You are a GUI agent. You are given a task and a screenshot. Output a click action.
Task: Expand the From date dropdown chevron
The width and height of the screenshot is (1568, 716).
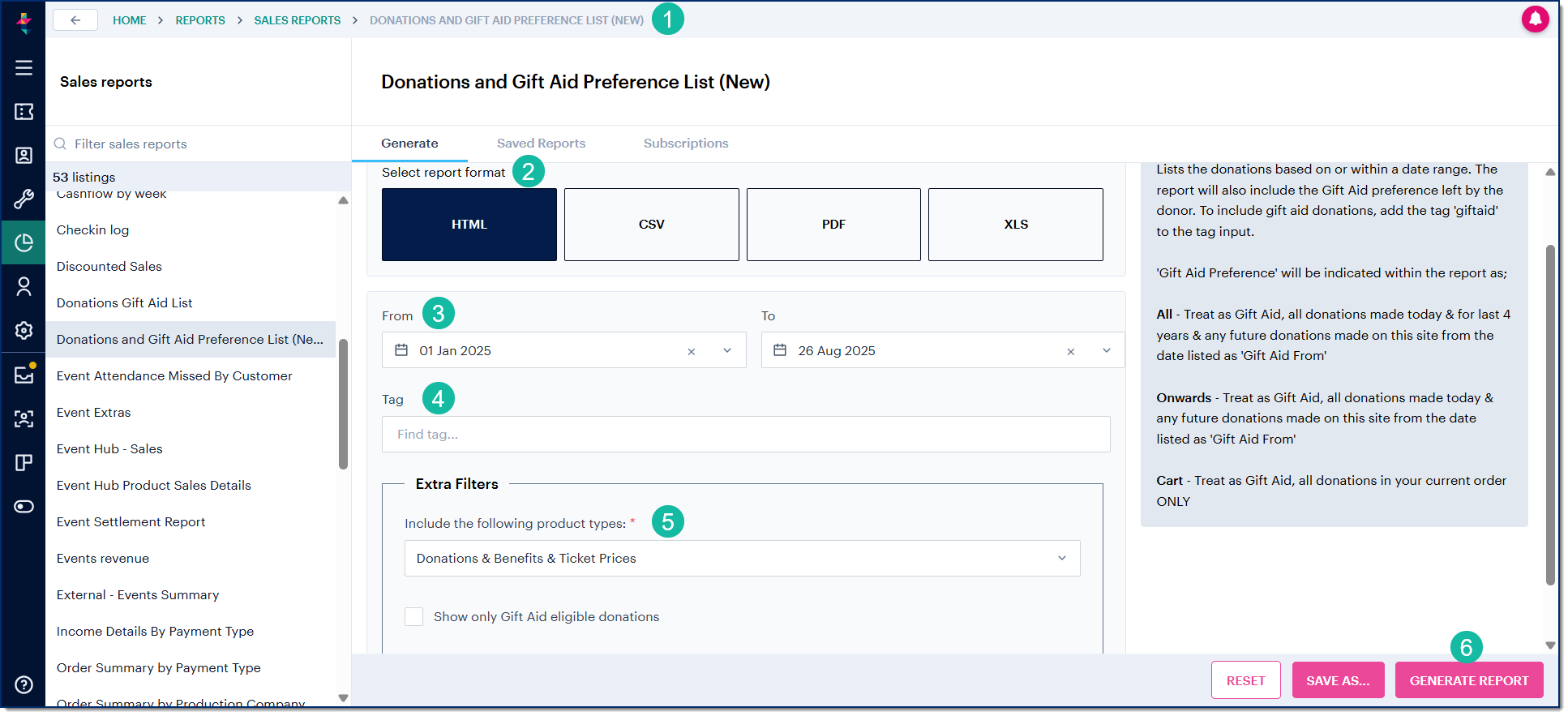pyautogui.click(x=727, y=350)
